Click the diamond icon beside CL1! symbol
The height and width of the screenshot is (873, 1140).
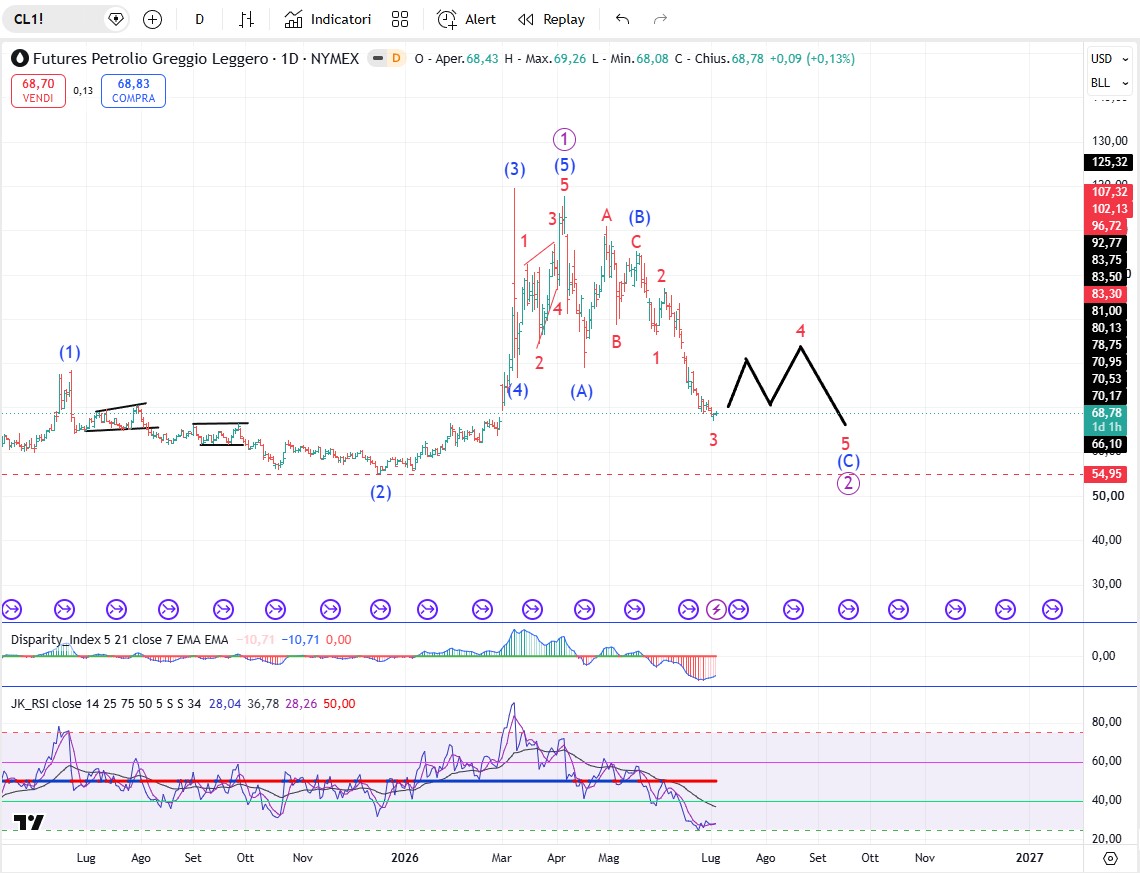[x=116, y=20]
